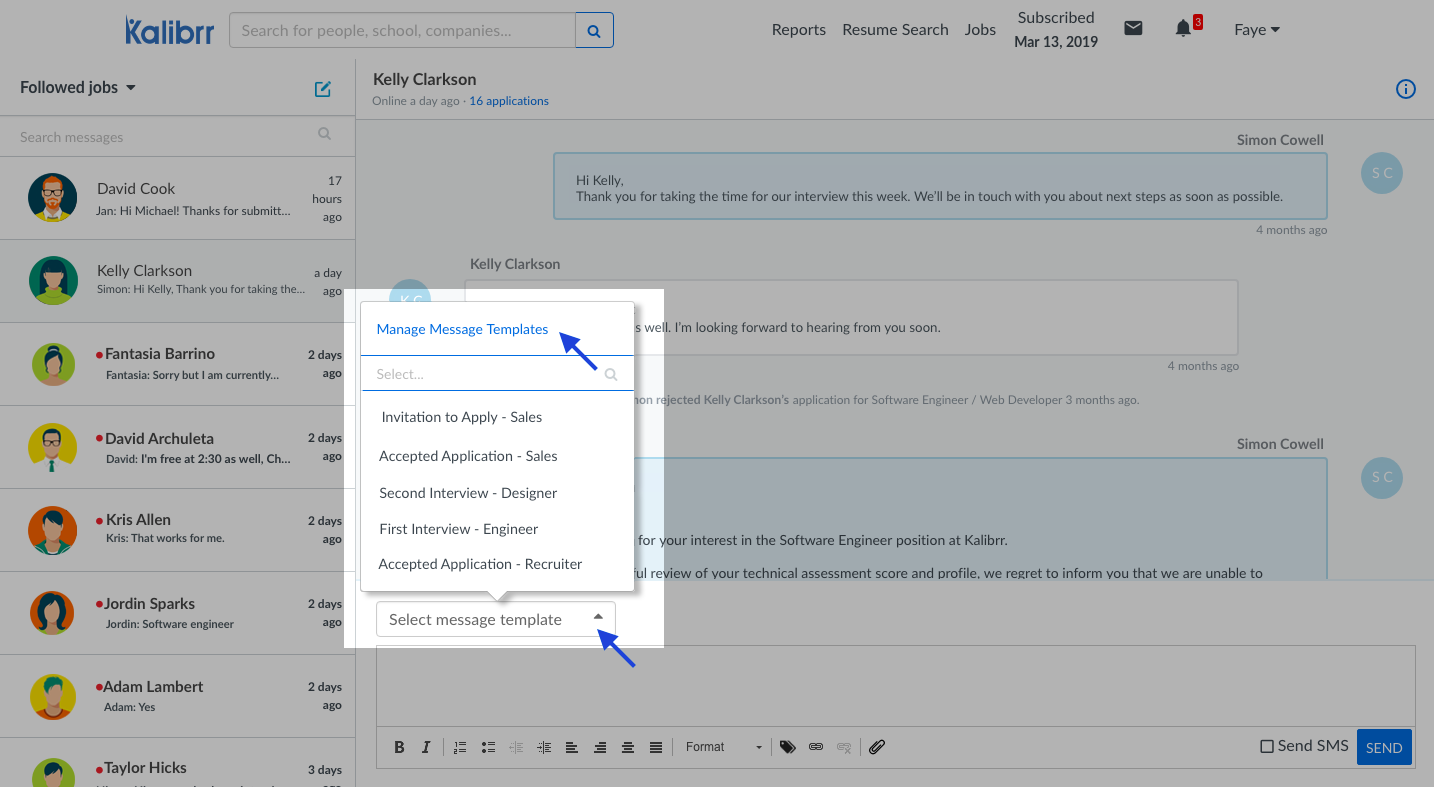Collapse the message template selector
Viewport: 1434px width, 787px height.
tap(600, 619)
